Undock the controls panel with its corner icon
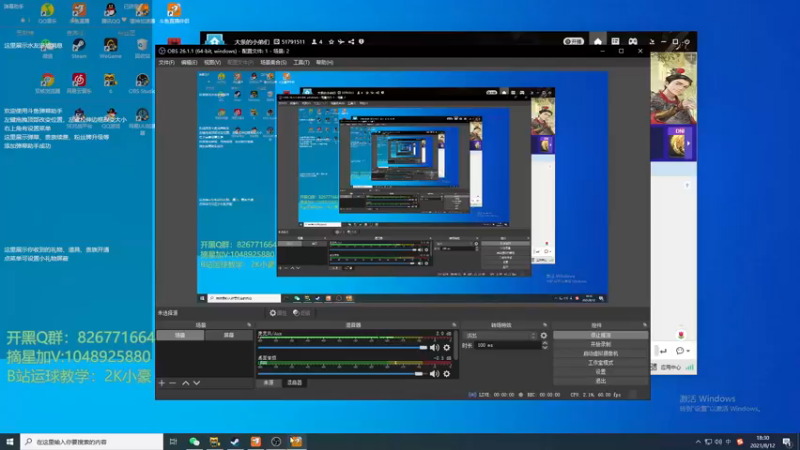Screen dimensions: 800x450 pyautogui.click(x=645, y=325)
